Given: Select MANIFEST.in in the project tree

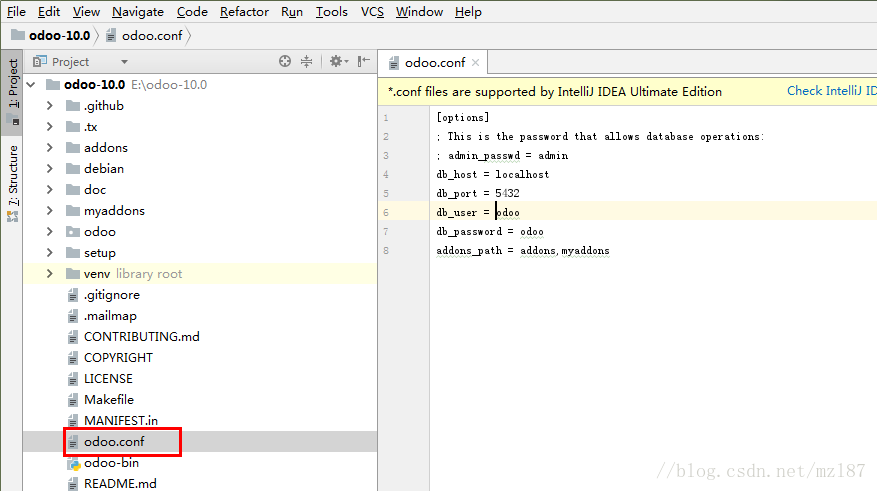Looking at the screenshot, I should (121, 421).
